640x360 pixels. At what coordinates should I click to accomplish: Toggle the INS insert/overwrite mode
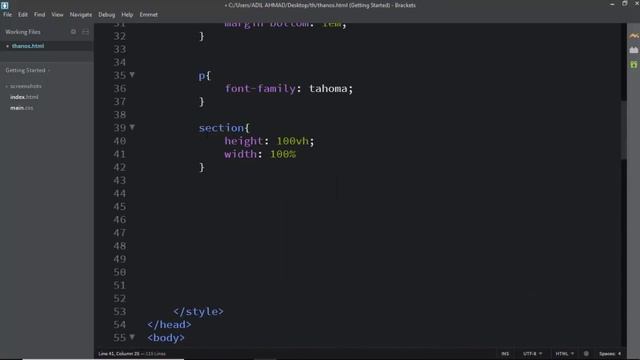pyautogui.click(x=505, y=353)
